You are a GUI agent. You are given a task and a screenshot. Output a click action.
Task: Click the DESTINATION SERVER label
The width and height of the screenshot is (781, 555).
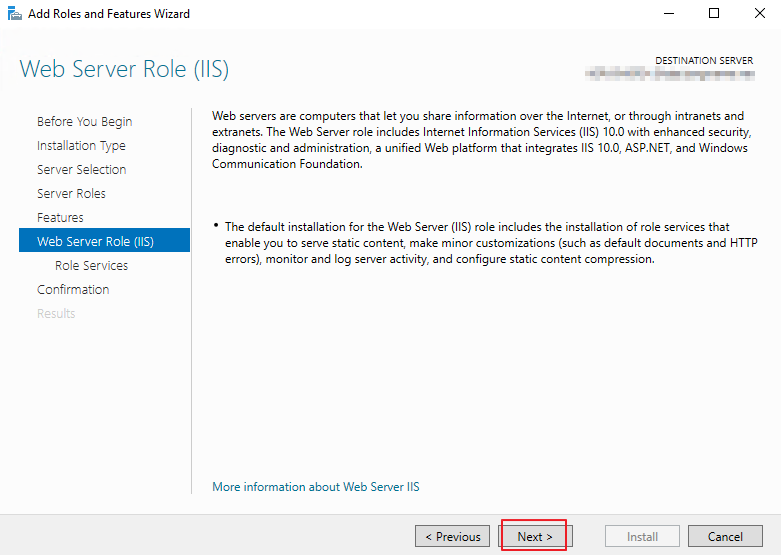[704, 60]
